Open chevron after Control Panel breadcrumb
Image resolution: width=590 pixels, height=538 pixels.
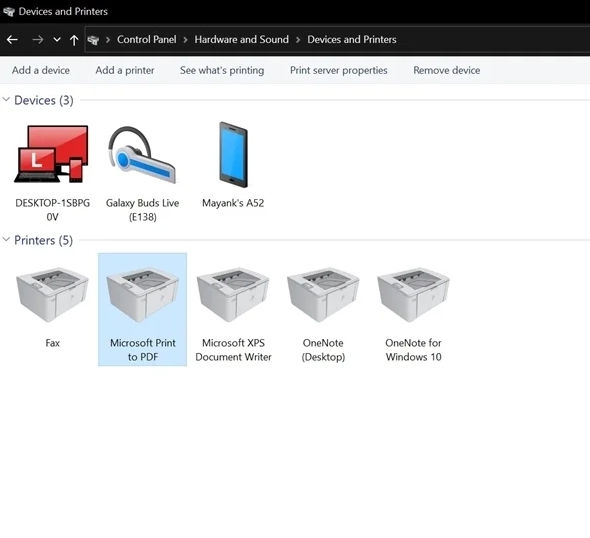pos(186,40)
